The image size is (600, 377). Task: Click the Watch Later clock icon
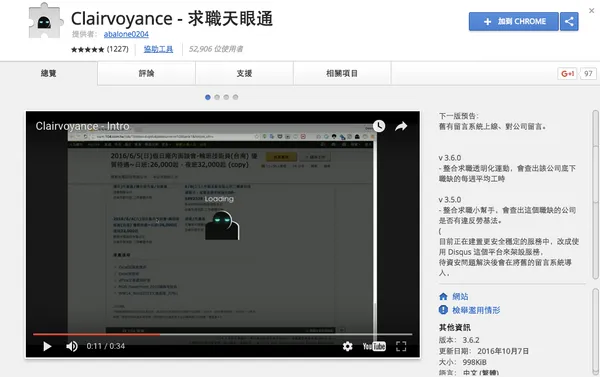pyautogui.click(x=379, y=126)
